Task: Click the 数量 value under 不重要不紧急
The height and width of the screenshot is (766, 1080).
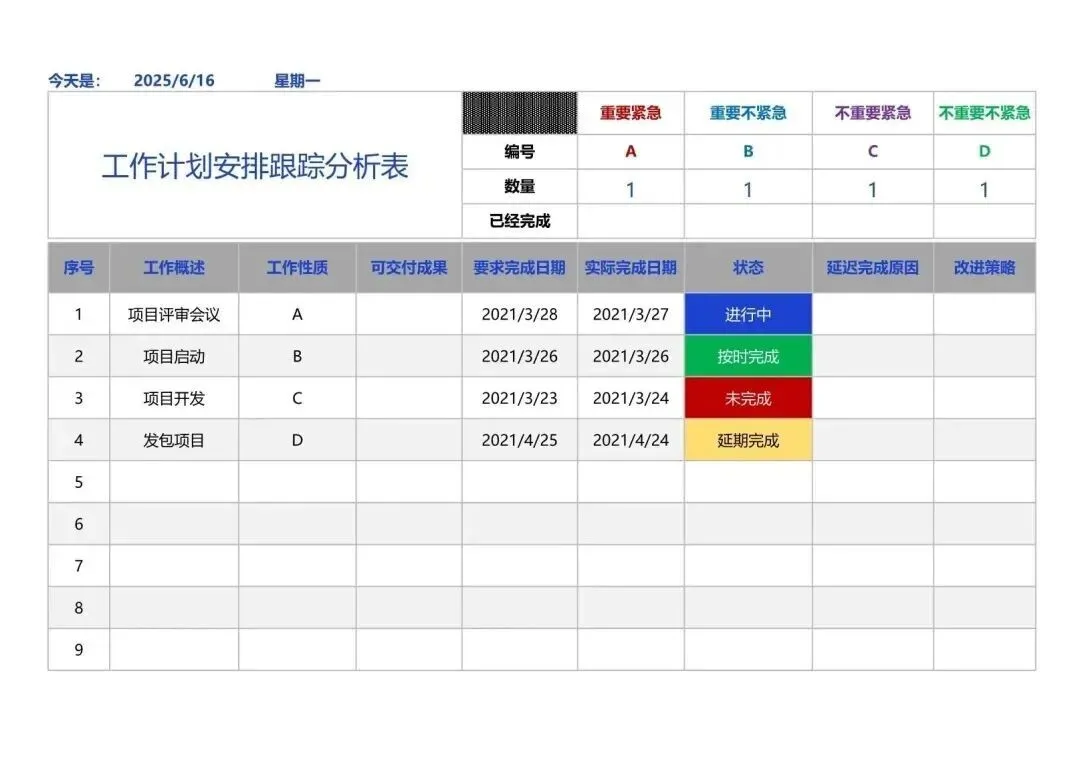Action: [984, 187]
